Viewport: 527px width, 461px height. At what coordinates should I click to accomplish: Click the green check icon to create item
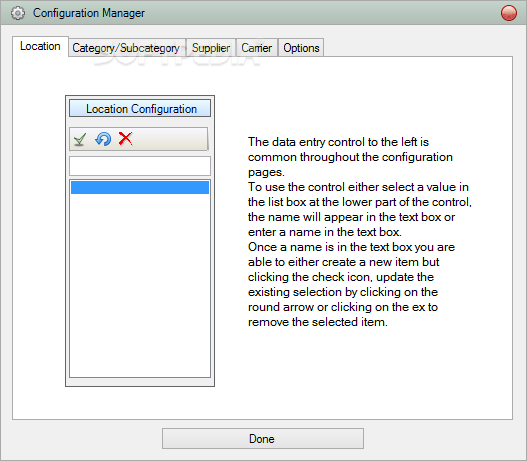coord(80,139)
